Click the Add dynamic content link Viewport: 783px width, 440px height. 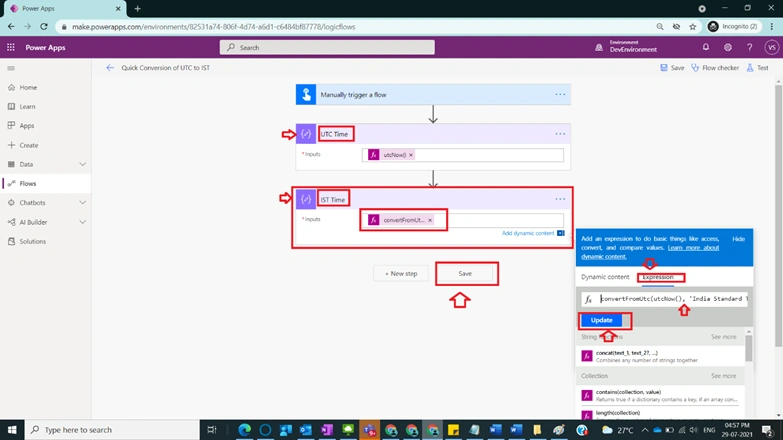[x=527, y=233]
